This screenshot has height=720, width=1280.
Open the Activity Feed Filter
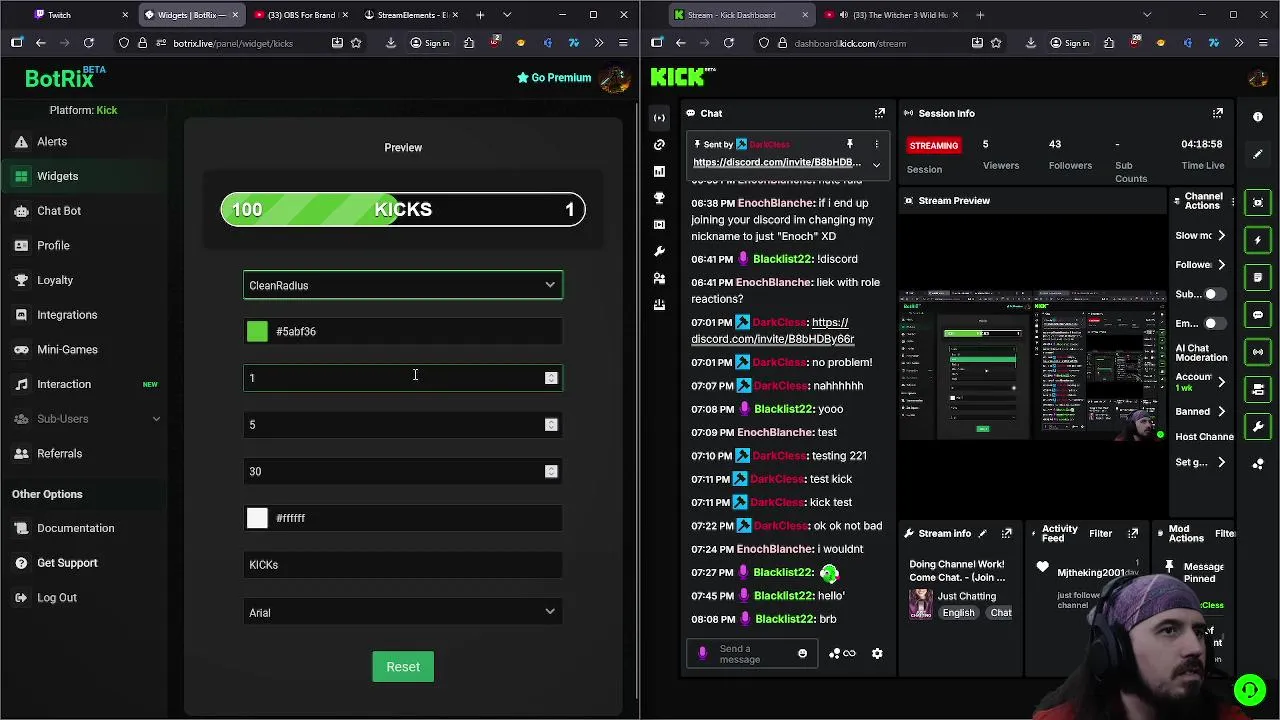click(1100, 533)
